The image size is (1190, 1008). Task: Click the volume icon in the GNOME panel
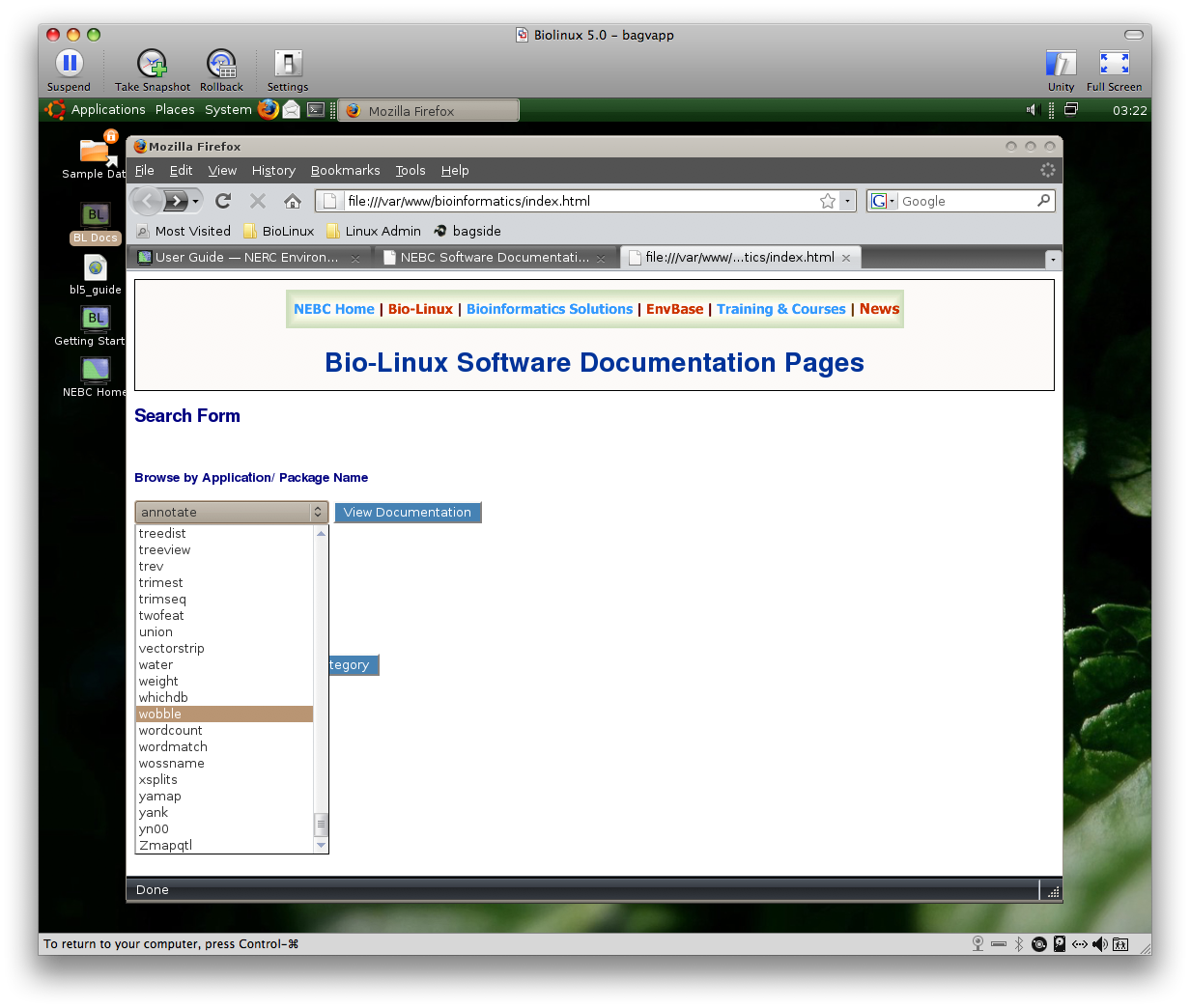coord(1031,110)
